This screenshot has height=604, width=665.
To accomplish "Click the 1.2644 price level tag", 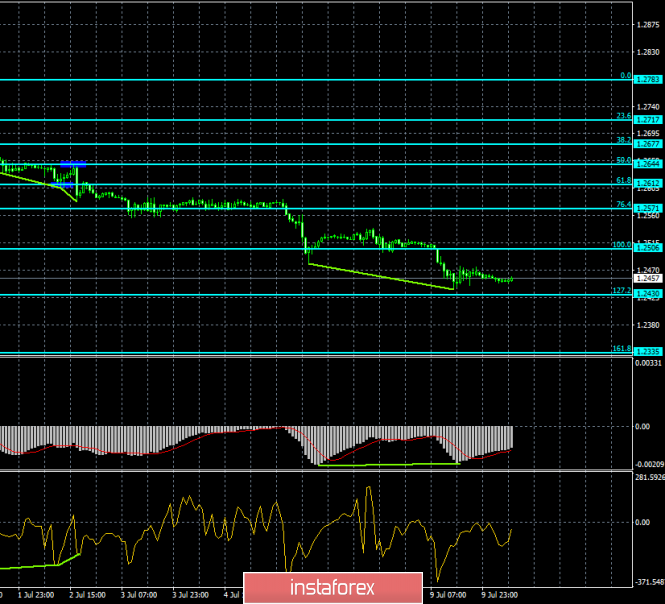I will tap(649, 164).
